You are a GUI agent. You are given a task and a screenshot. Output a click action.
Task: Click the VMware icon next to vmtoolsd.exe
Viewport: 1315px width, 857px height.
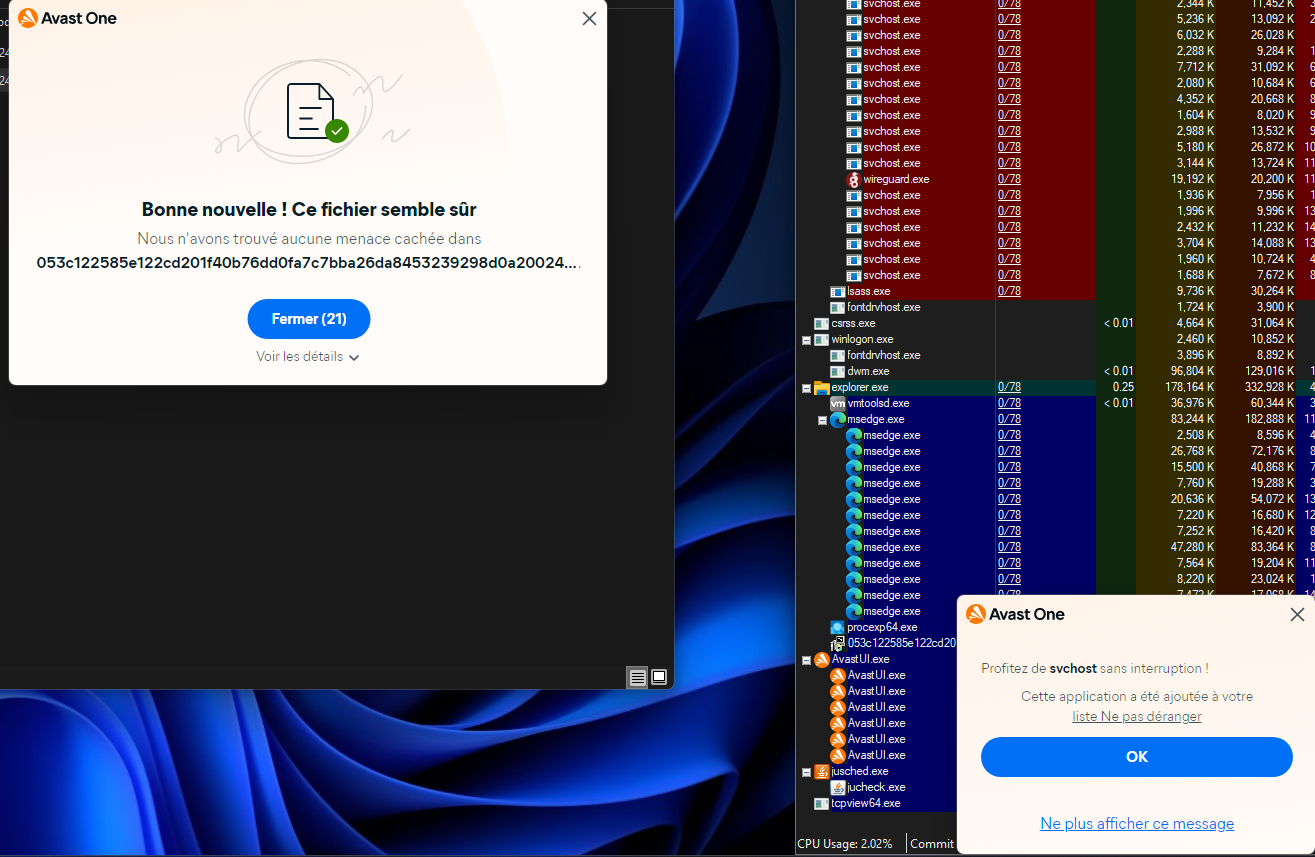click(x=838, y=403)
